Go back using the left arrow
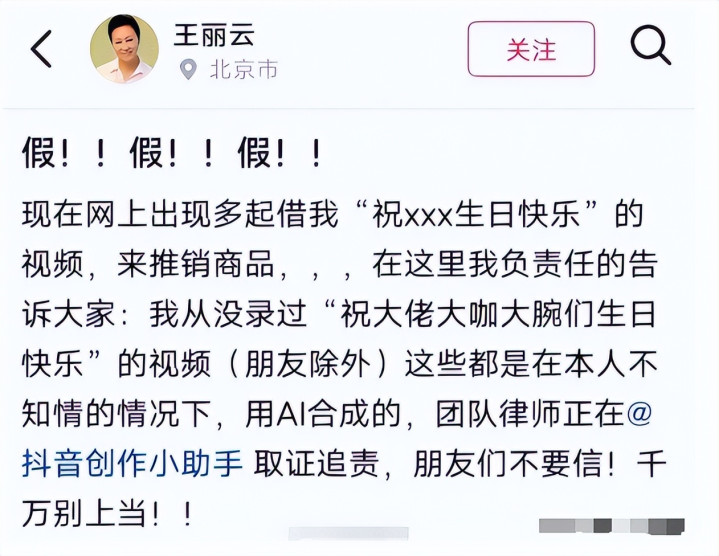This screenshot has height=556, width=719. coord(41,49)
